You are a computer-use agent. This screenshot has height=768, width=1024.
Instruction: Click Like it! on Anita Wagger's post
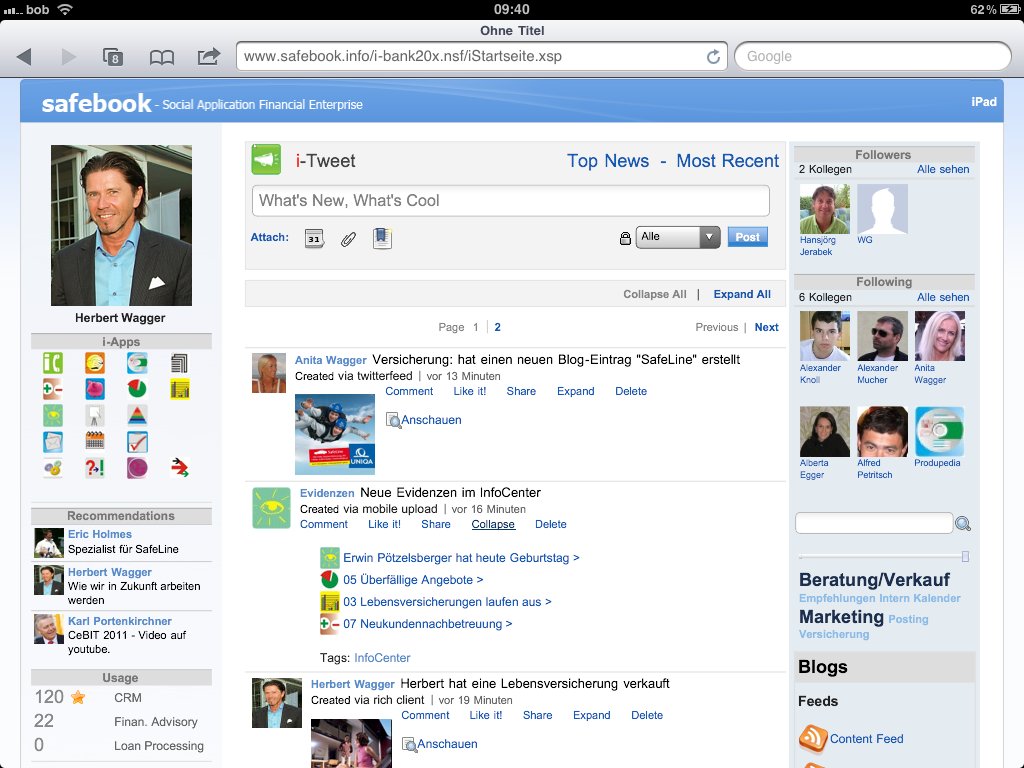tap(470, 391)
